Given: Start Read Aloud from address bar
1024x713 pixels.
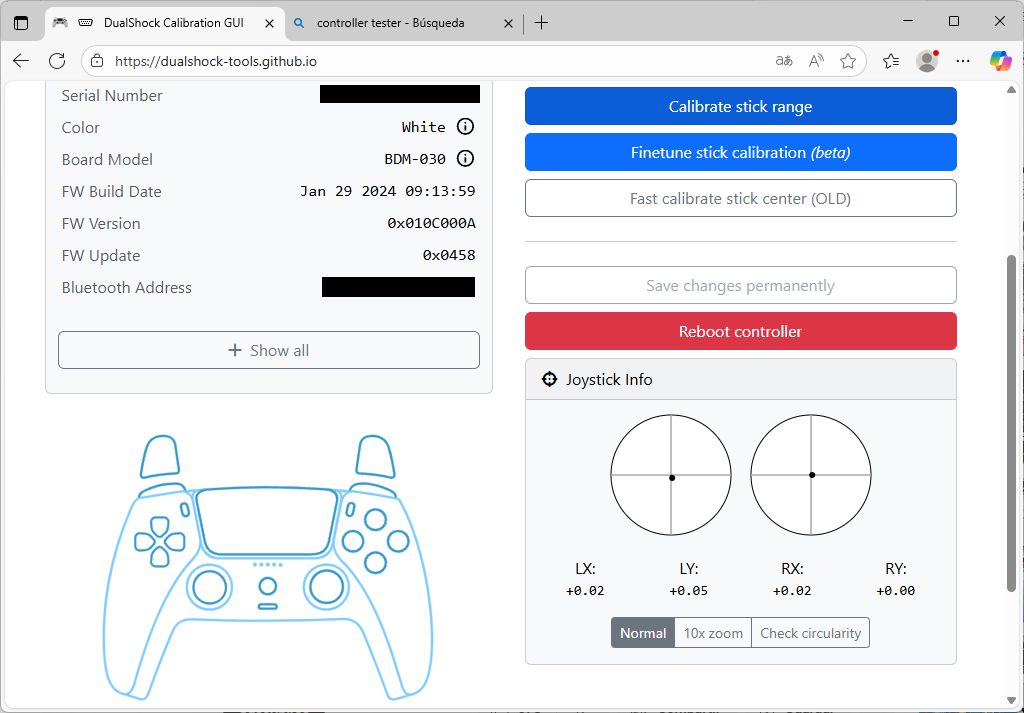Looking at the screenshot, I should click(x=816, y=61).
